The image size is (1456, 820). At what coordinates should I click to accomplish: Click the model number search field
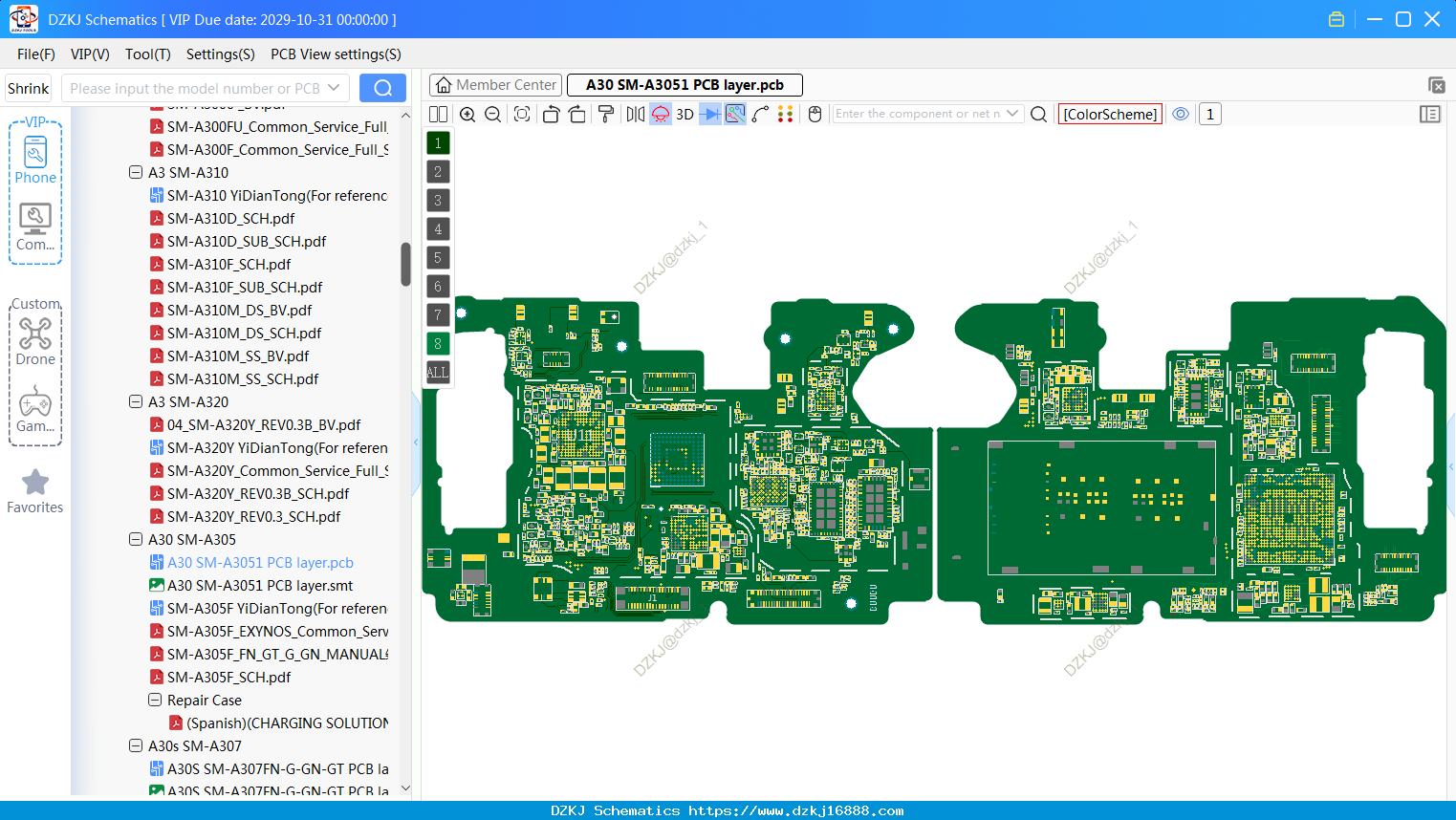(x=195, y=88)
